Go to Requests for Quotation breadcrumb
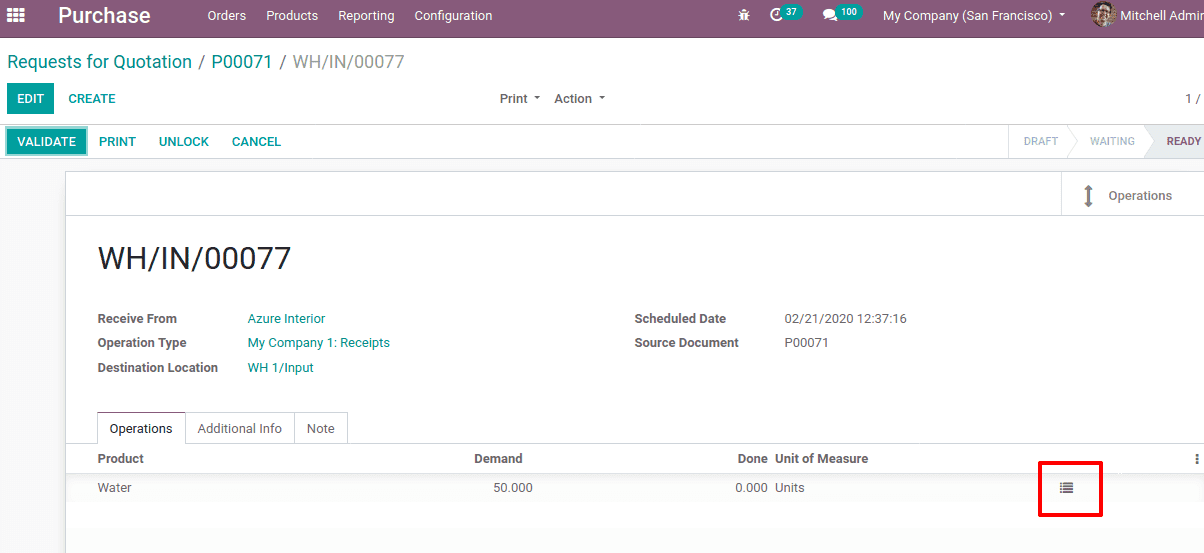 pyautogui.click(x=99, y=62)
